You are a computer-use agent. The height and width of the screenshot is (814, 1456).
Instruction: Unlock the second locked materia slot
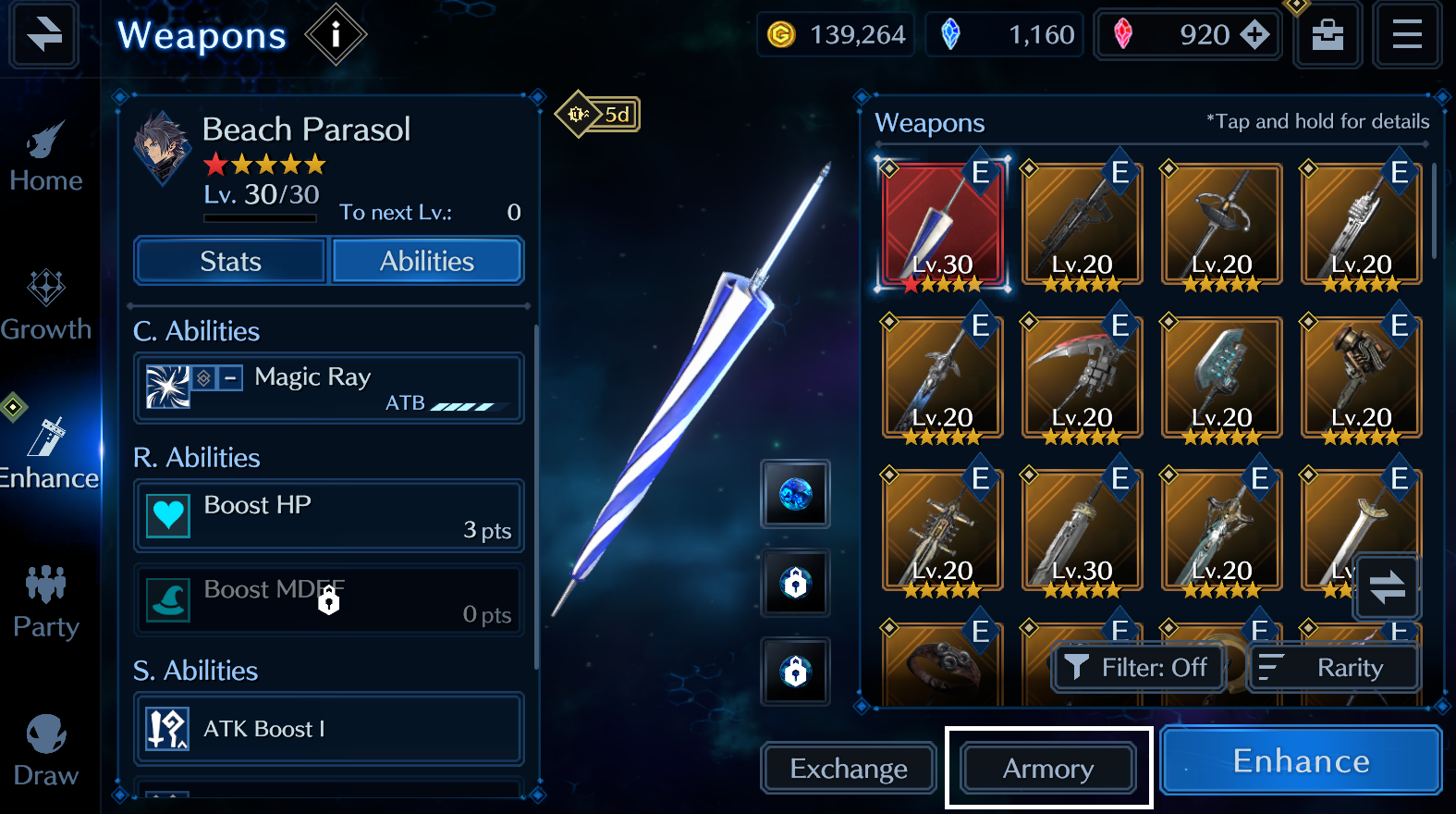click(795, 583)
